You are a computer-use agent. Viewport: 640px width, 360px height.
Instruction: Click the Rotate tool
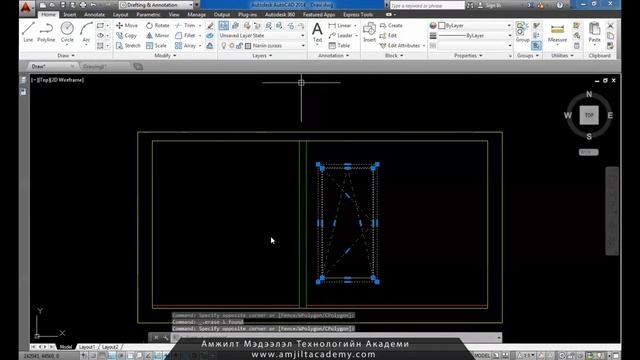158,25
